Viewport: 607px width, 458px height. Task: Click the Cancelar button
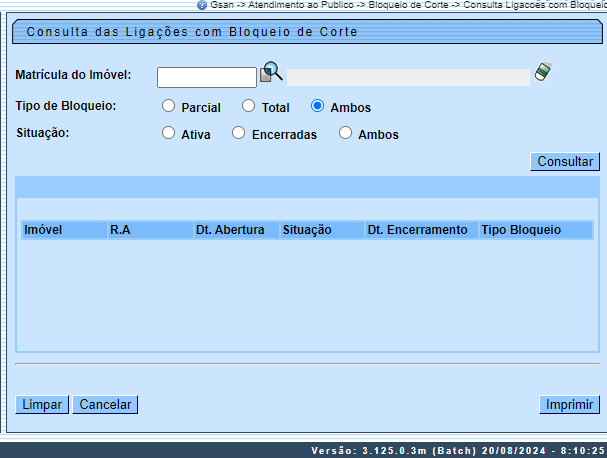point(105,405)
